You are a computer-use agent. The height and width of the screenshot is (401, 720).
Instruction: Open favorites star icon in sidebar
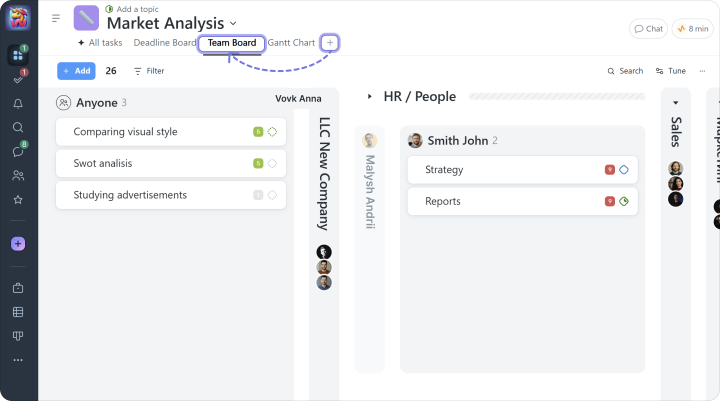(x=18, y=200)
